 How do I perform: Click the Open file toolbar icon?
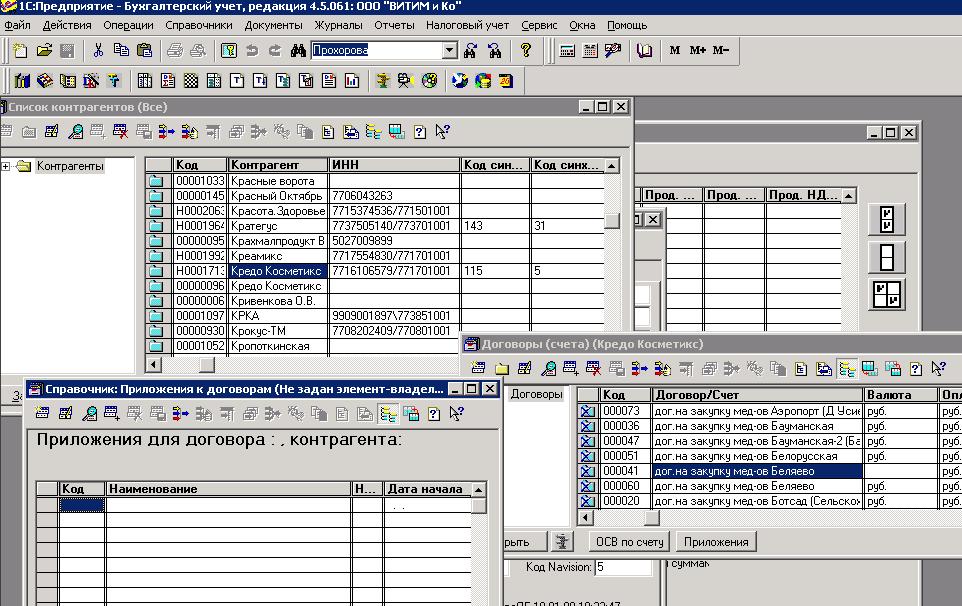pyautogui.click(x=44, y=50)
